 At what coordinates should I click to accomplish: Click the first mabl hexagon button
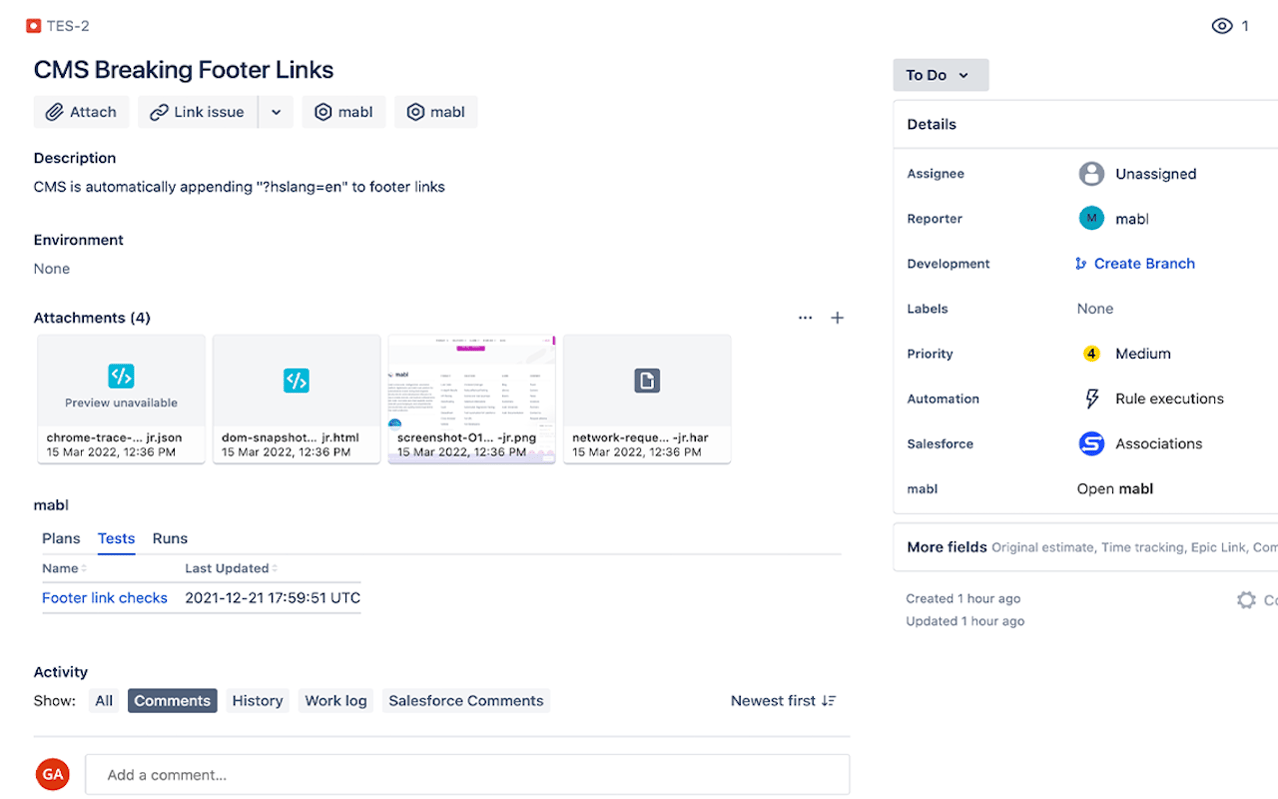pyautogui.click(x=344, y=112)
